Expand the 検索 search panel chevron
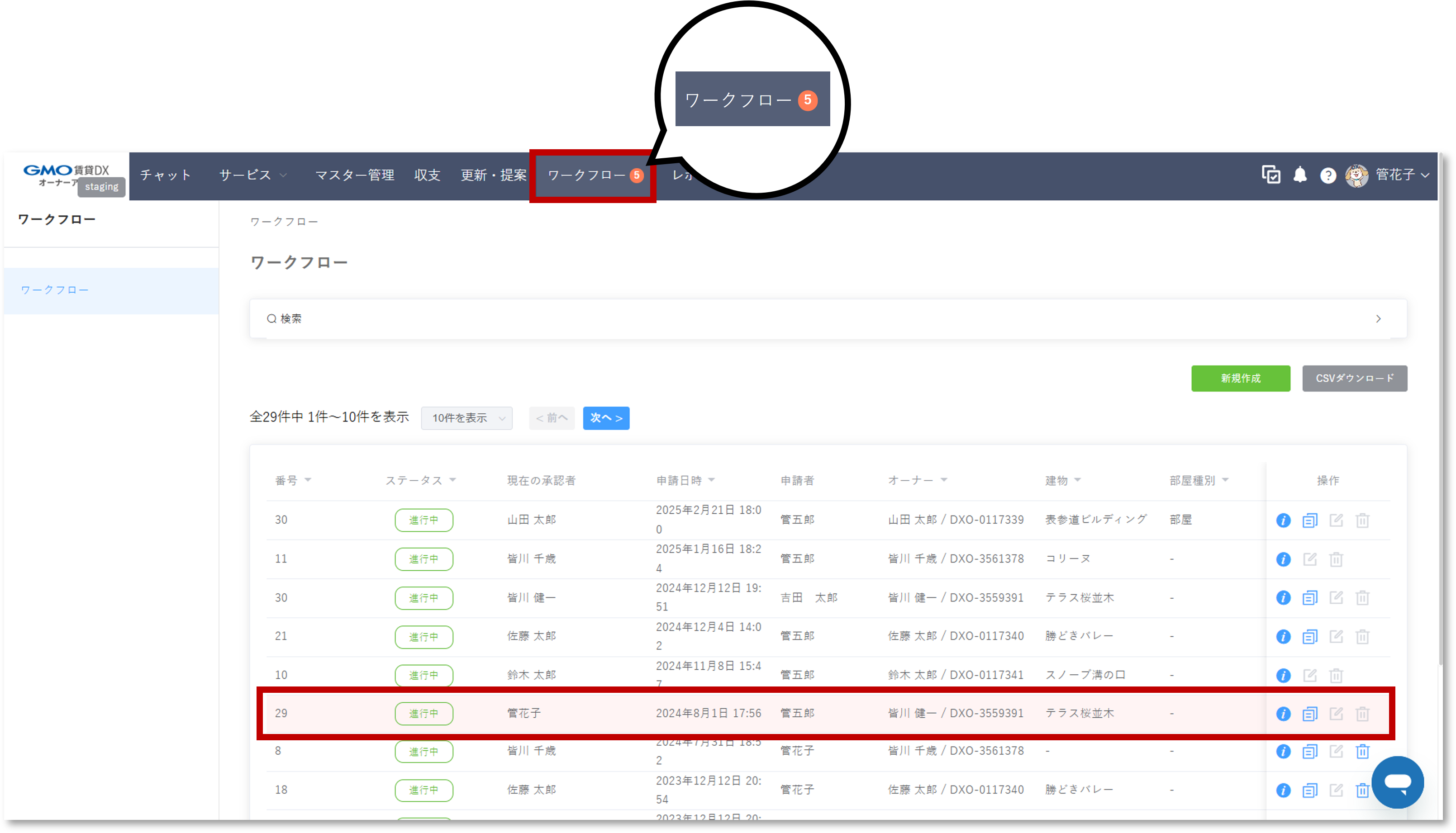The height and width of the screenshot is (833, 1456). 1378,319
